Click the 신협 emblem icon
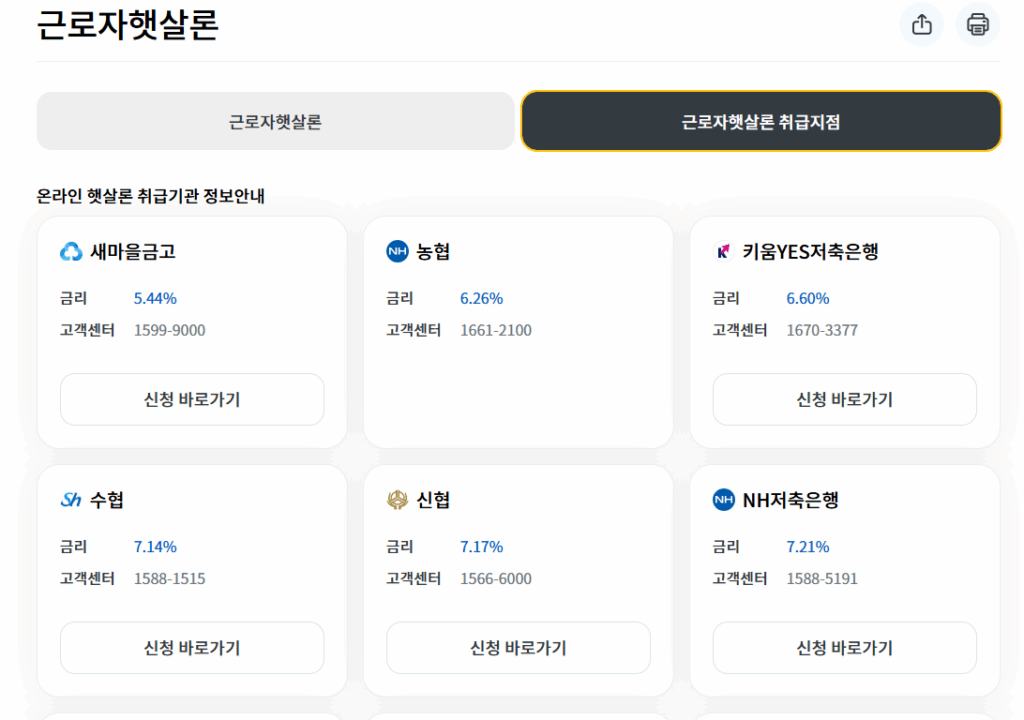1024x720 pixels. 397,500
